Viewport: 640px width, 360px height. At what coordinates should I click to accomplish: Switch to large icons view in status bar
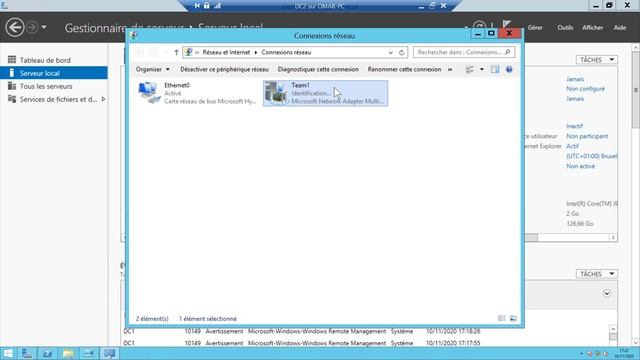[513, 319]
